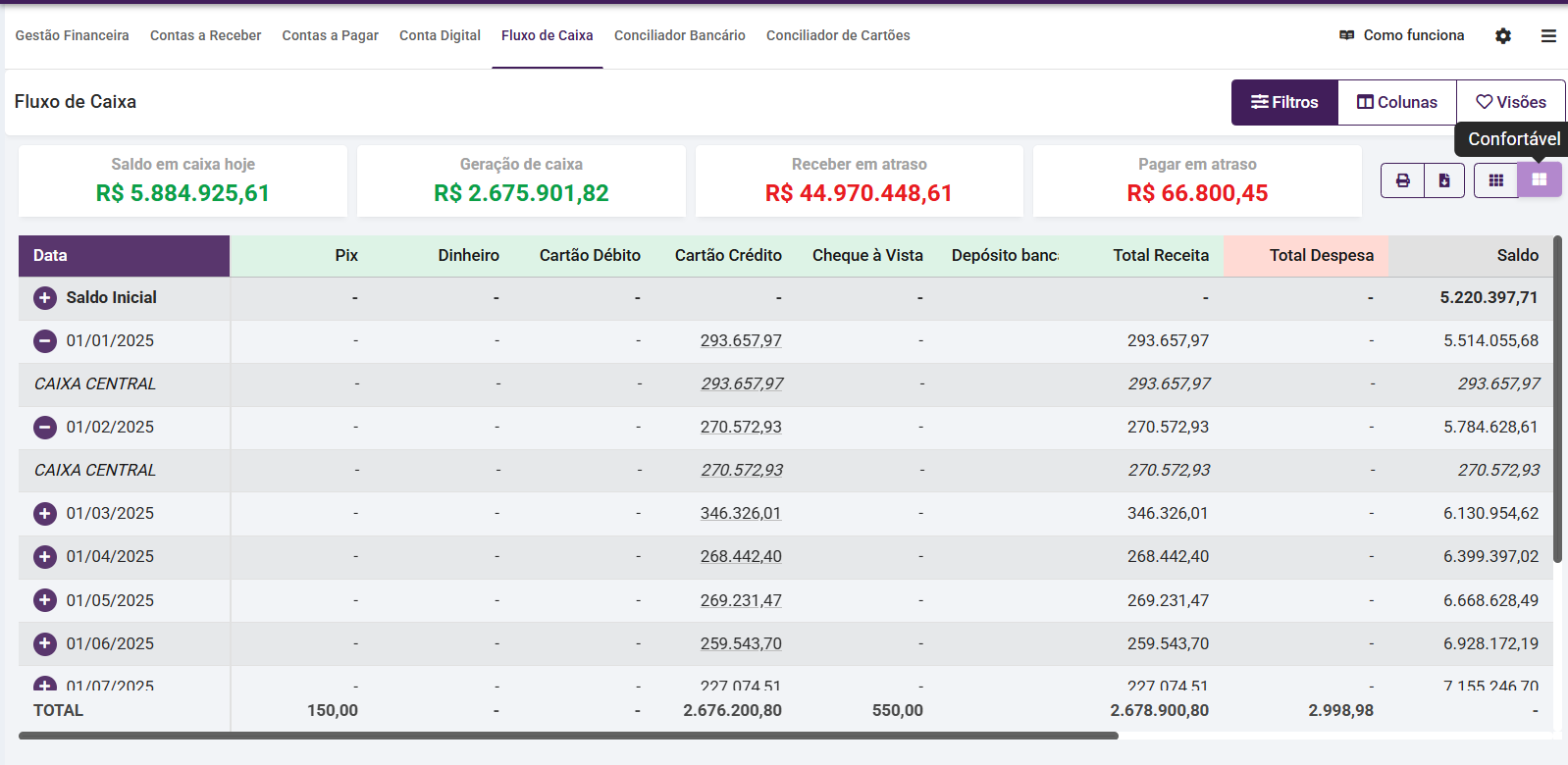The image size is (1568, 765).
Task: Switch to the compact grid density view
Action: pyautogui.click(x=1496, y=180)
